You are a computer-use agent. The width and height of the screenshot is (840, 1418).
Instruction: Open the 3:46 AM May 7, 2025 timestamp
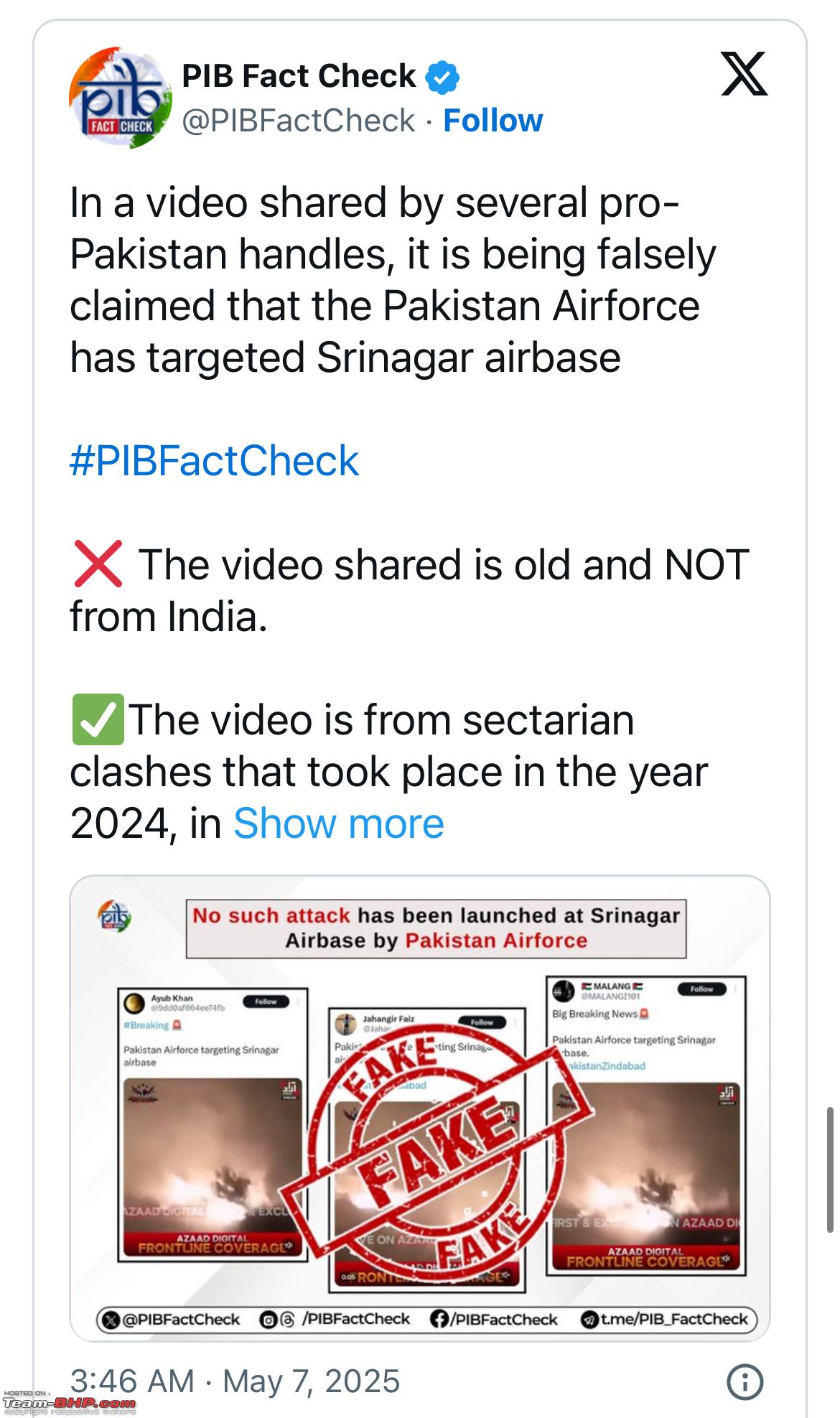pyautogui.click(x=235, y=1381)
